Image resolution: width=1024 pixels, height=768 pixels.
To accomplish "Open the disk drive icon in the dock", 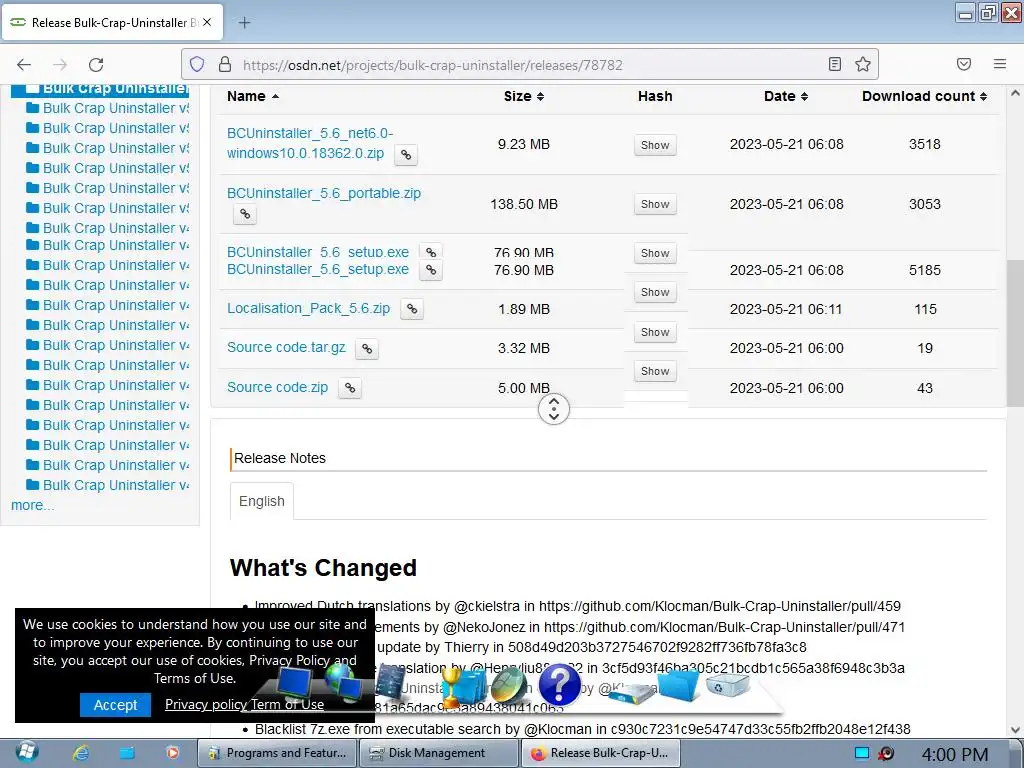I will pyautogui.click(x=631, y=694).
